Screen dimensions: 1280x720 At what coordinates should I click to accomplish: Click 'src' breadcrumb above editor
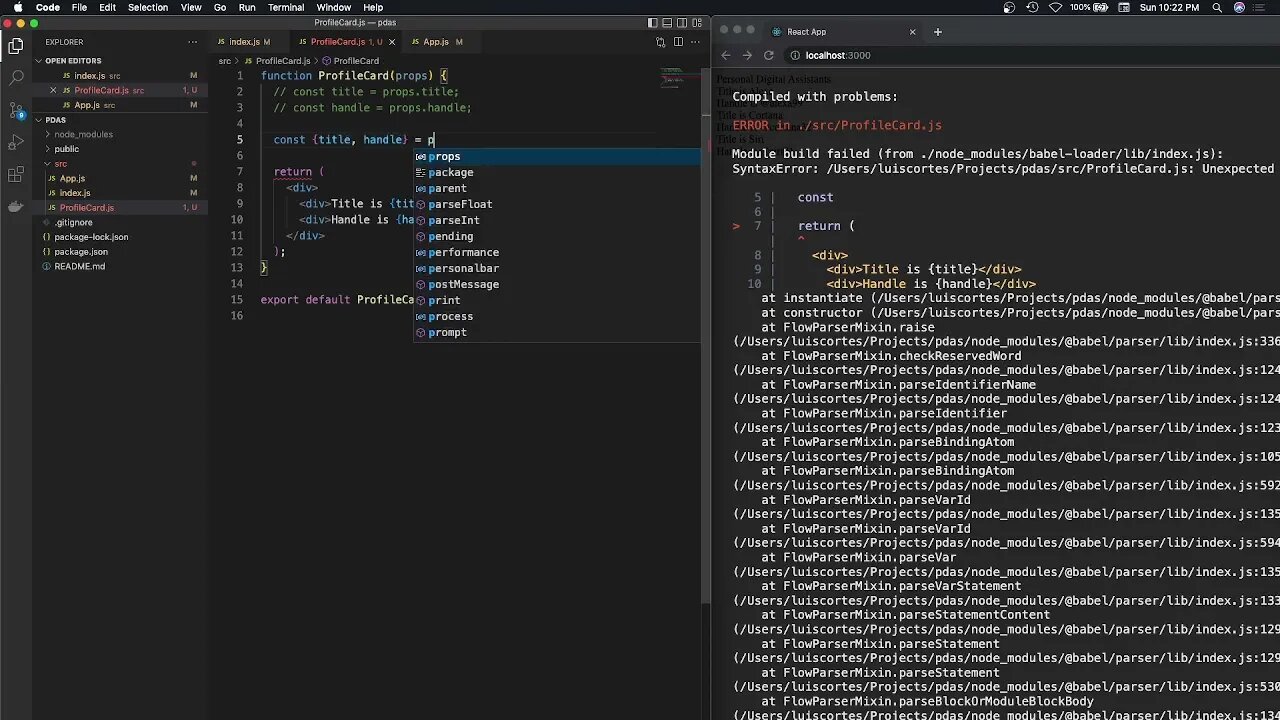pyautogui.click(x=225, y=61)
